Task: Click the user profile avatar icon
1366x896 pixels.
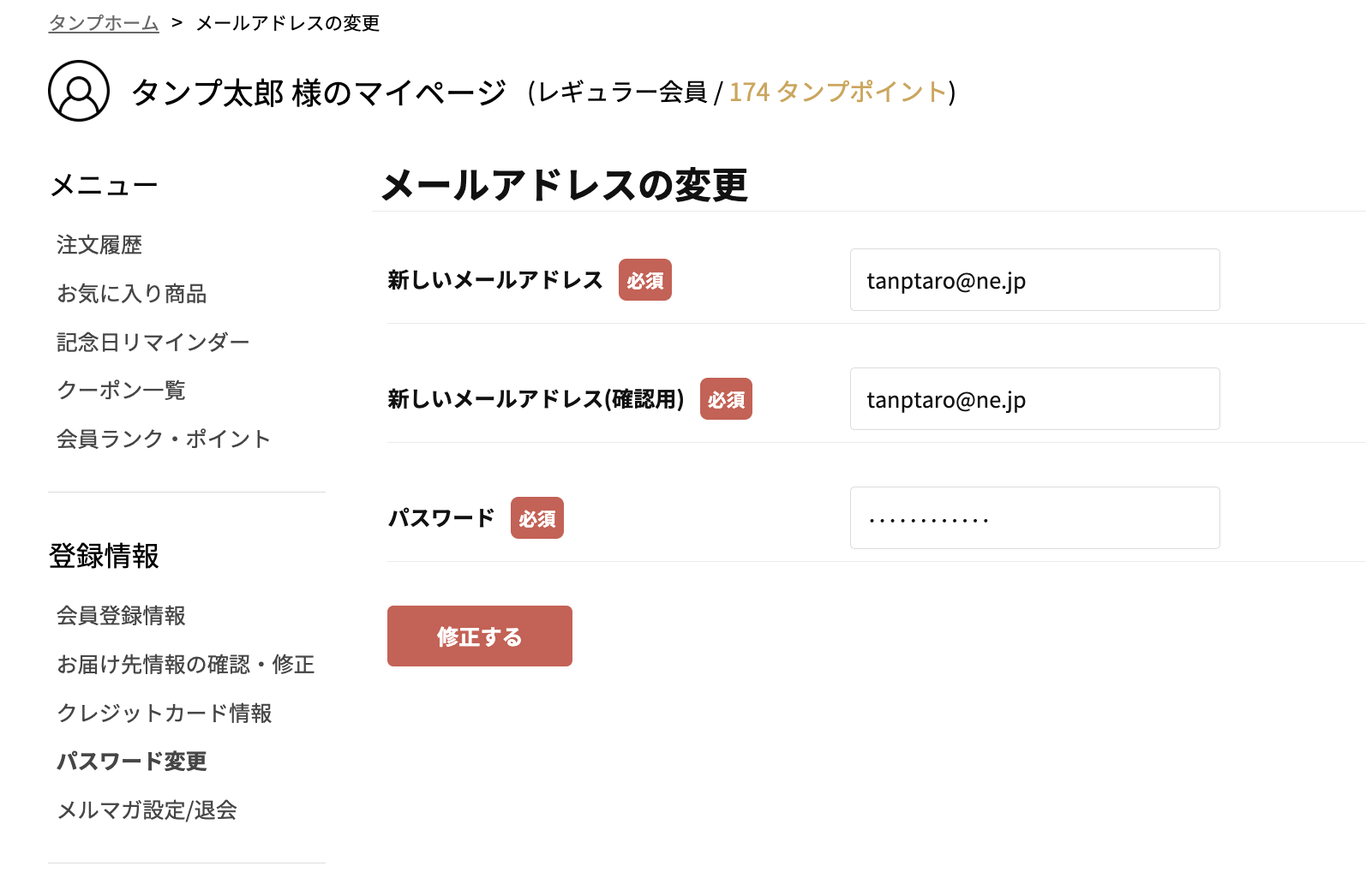Action: (x=78, y=90)
